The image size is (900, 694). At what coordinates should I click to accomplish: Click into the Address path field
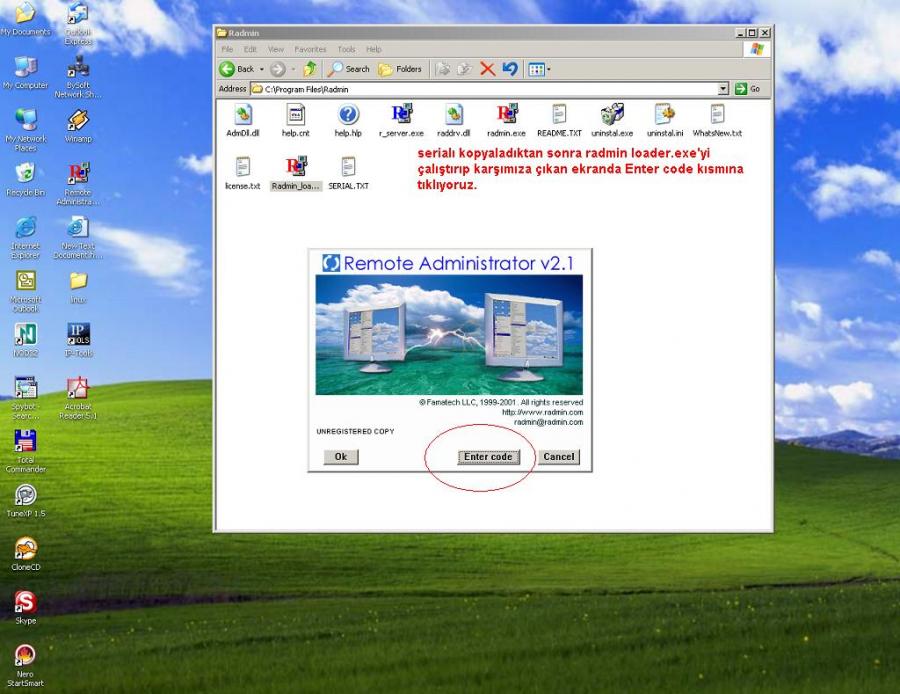coord(485,89)
